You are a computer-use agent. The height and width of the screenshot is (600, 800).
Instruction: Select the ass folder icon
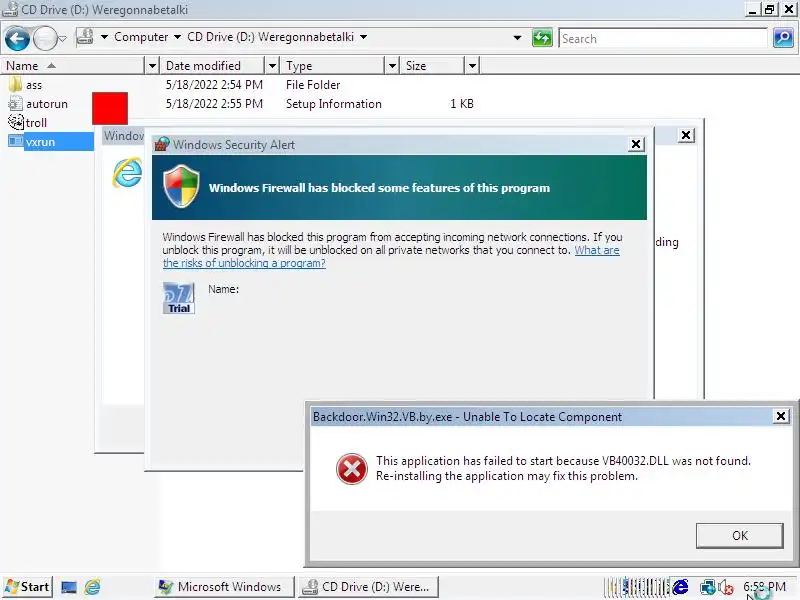click(x=15, y=84)
